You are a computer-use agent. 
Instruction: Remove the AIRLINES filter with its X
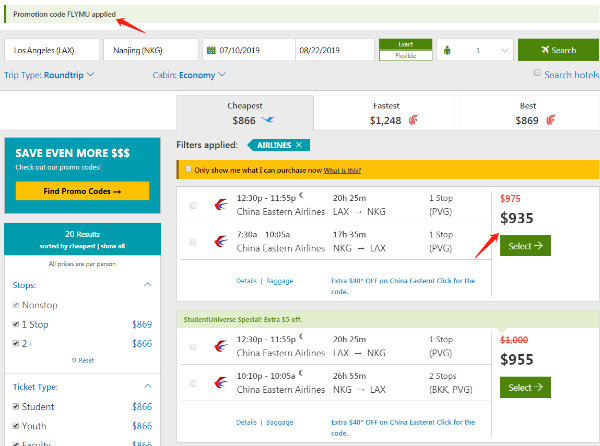(299, 145)
